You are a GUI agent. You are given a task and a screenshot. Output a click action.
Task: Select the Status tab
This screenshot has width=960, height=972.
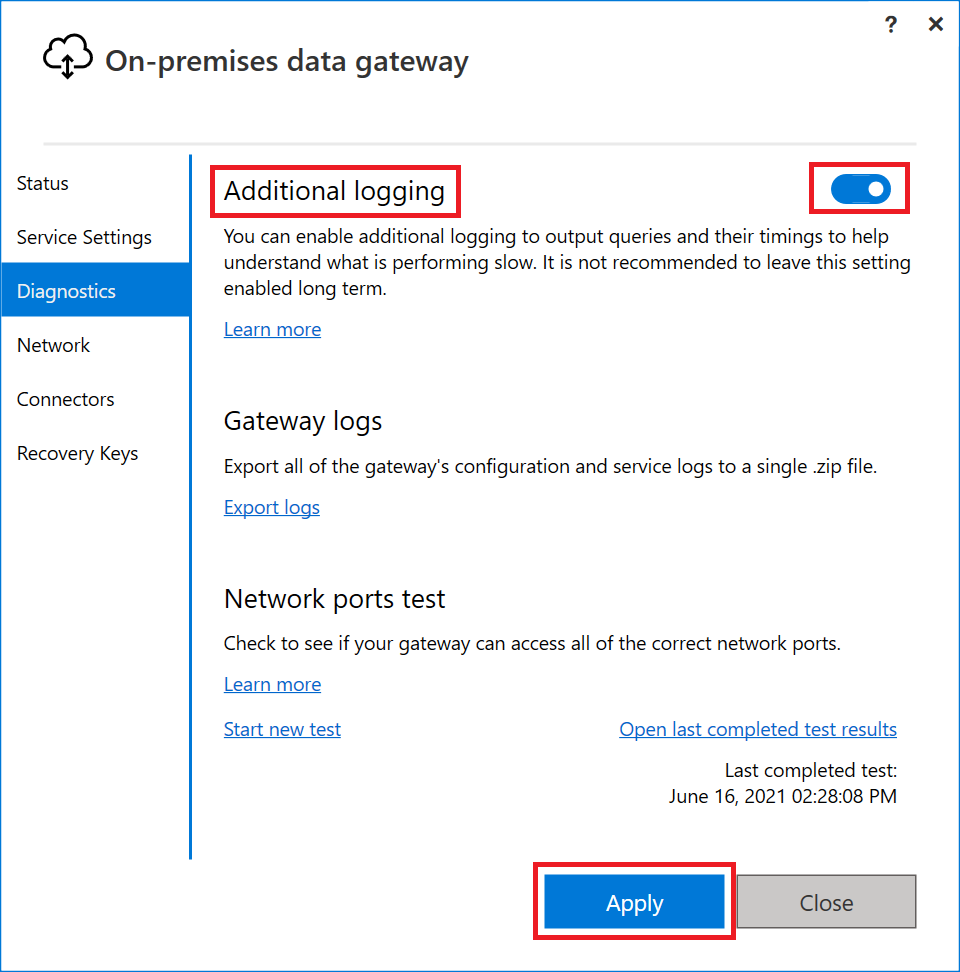click(42, 183)
